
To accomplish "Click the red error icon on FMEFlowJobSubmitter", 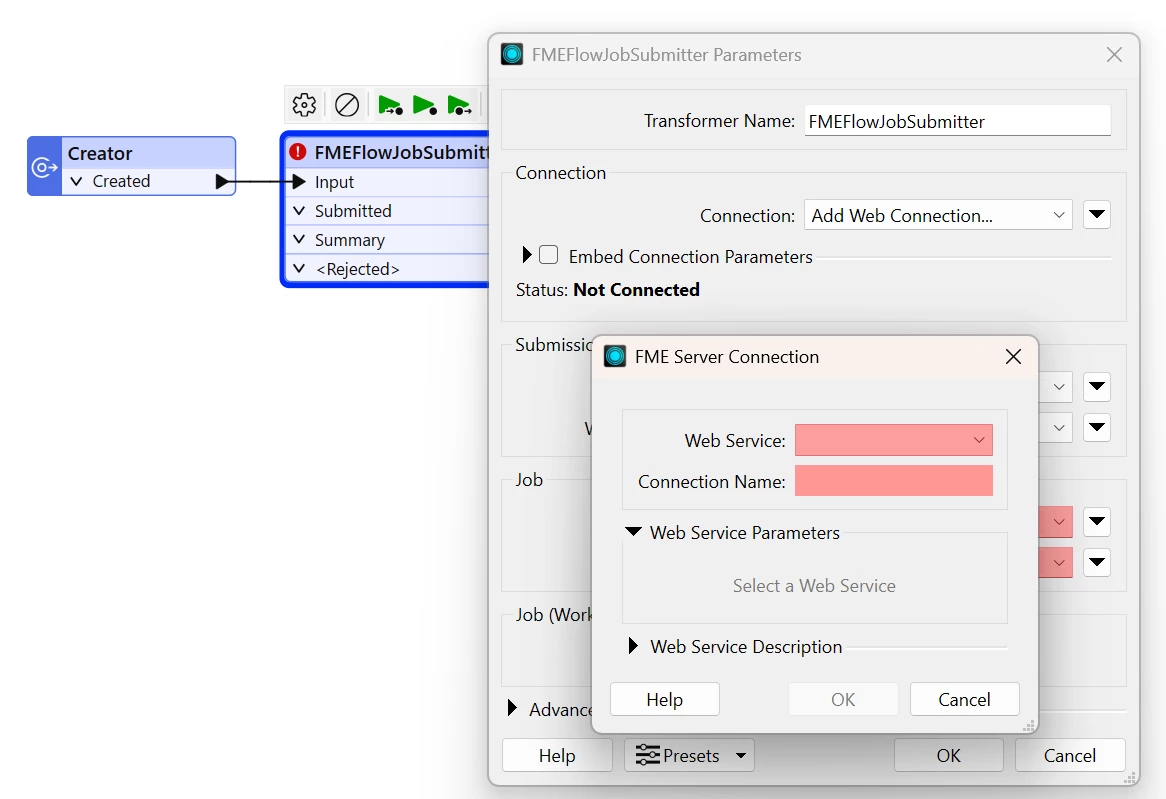I will (298, 152).
